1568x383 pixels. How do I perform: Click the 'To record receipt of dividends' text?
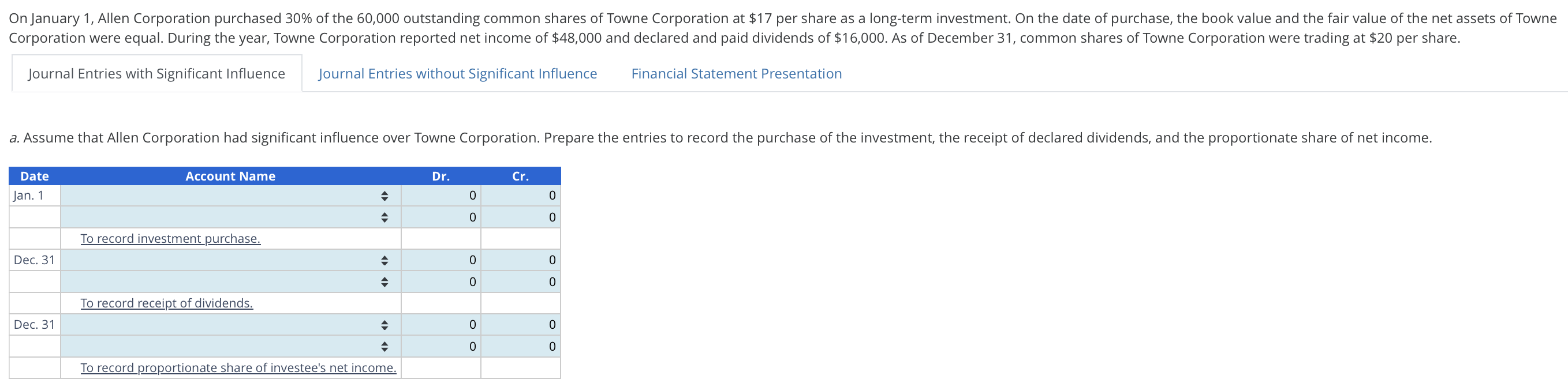coord(166,303)
